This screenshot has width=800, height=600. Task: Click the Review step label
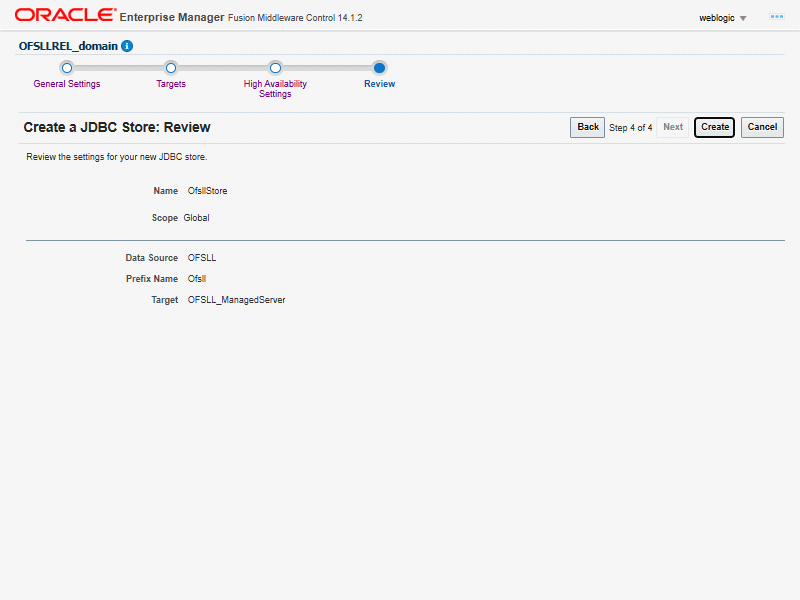(379, 84)
